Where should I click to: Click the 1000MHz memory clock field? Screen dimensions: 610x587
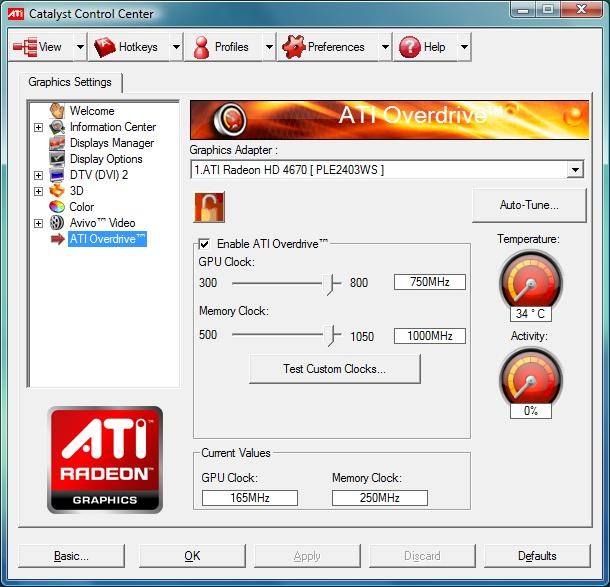click(430, 336)
